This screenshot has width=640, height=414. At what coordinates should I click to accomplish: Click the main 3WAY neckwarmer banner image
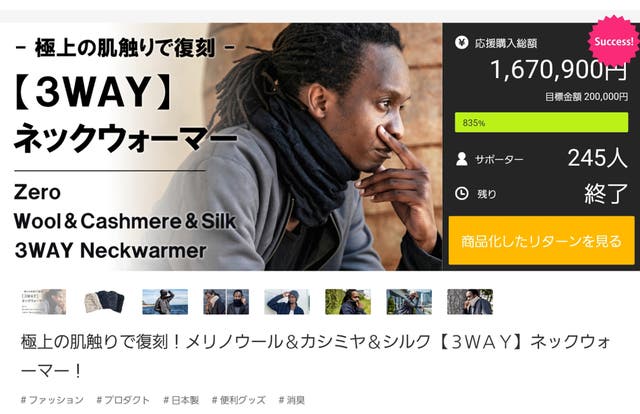(221, 147)
